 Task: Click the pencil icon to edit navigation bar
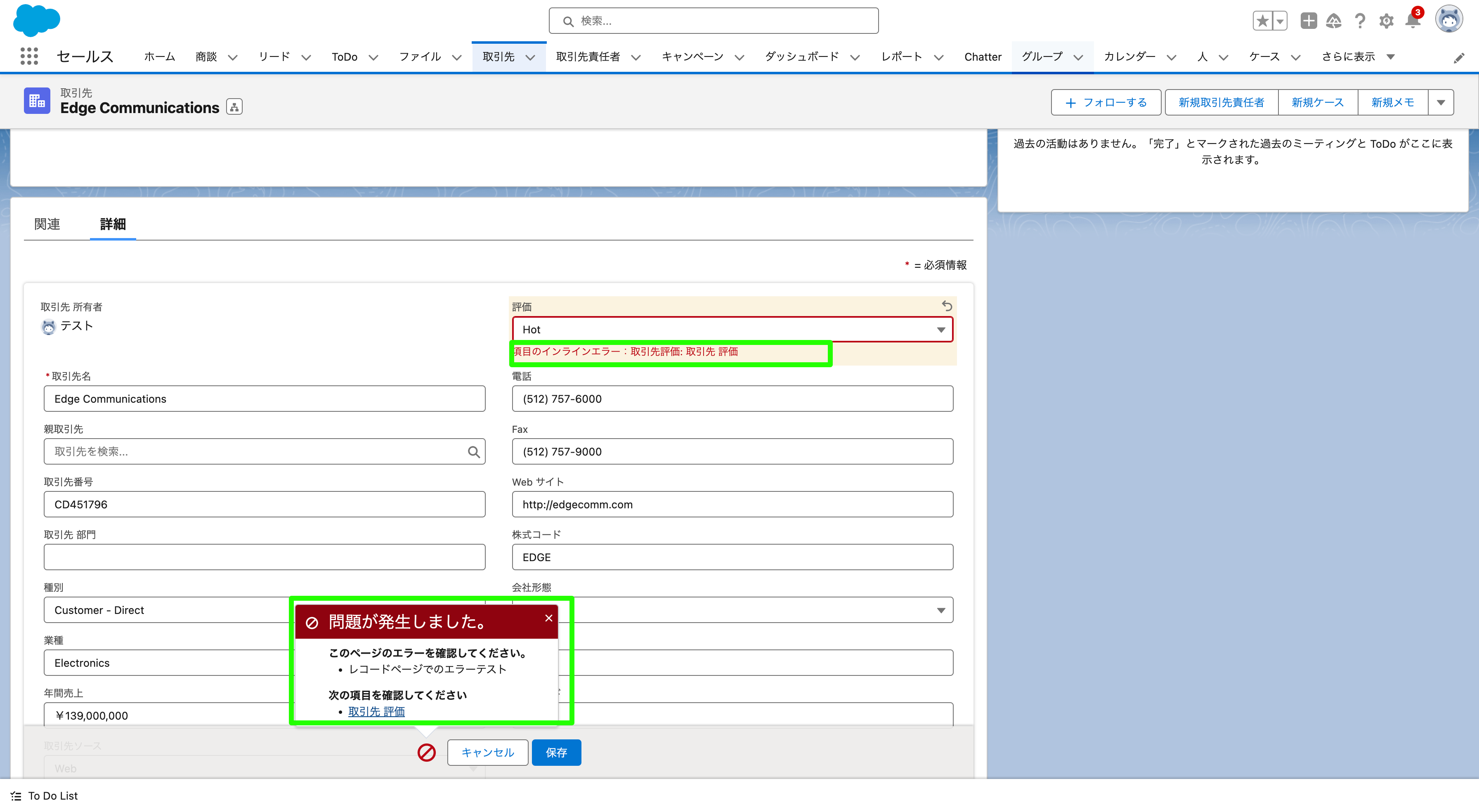click(x=1459, y=57)
